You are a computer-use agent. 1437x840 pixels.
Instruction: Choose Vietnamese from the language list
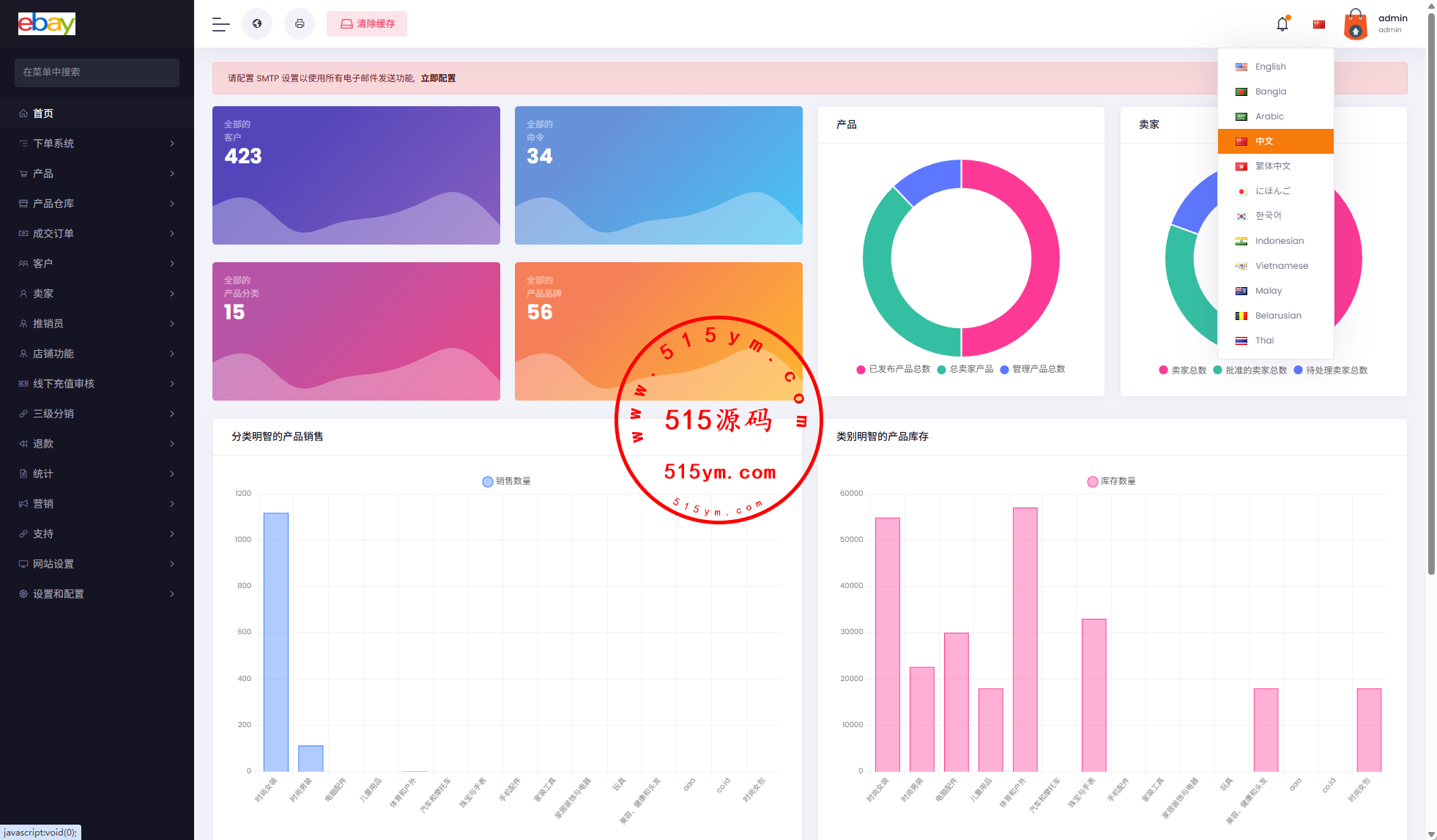click(x=1281, y=266)
